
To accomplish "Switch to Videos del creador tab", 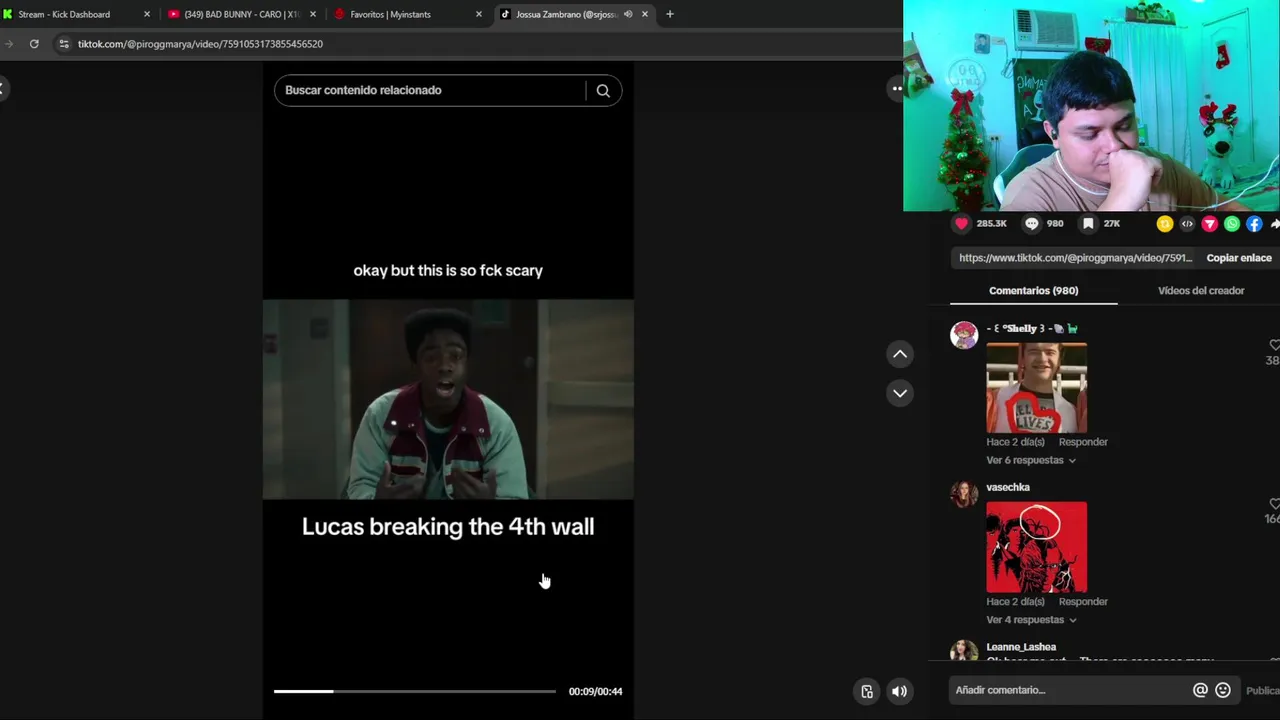I will [x=1201, y=291].
